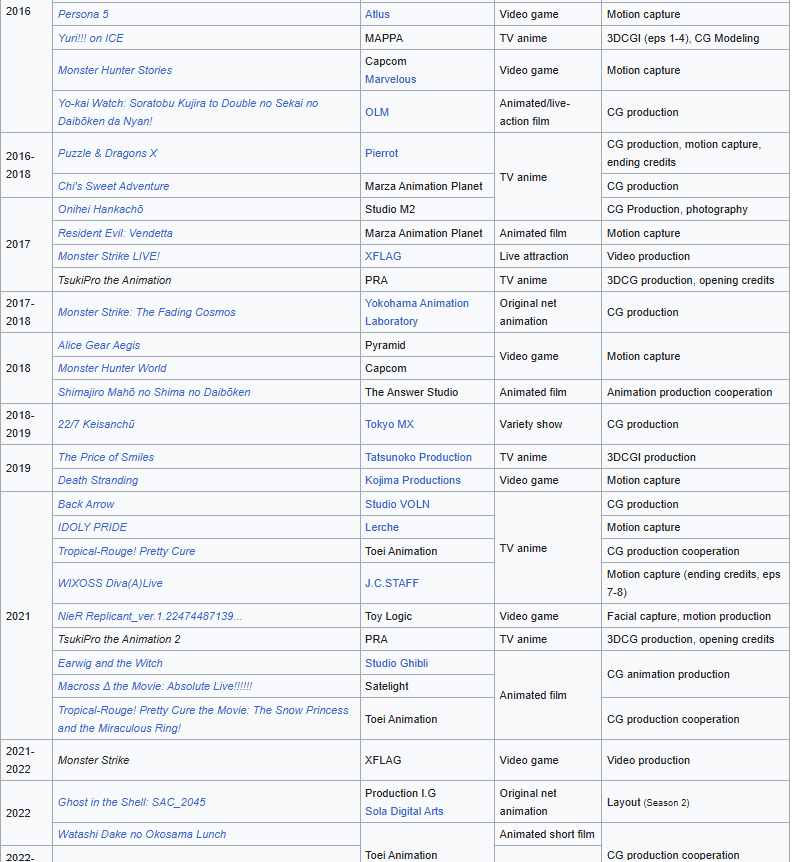Open the Death Stranding link
Image resolution: width=792 pixels, height=862 pixels.
coord(98,480)
